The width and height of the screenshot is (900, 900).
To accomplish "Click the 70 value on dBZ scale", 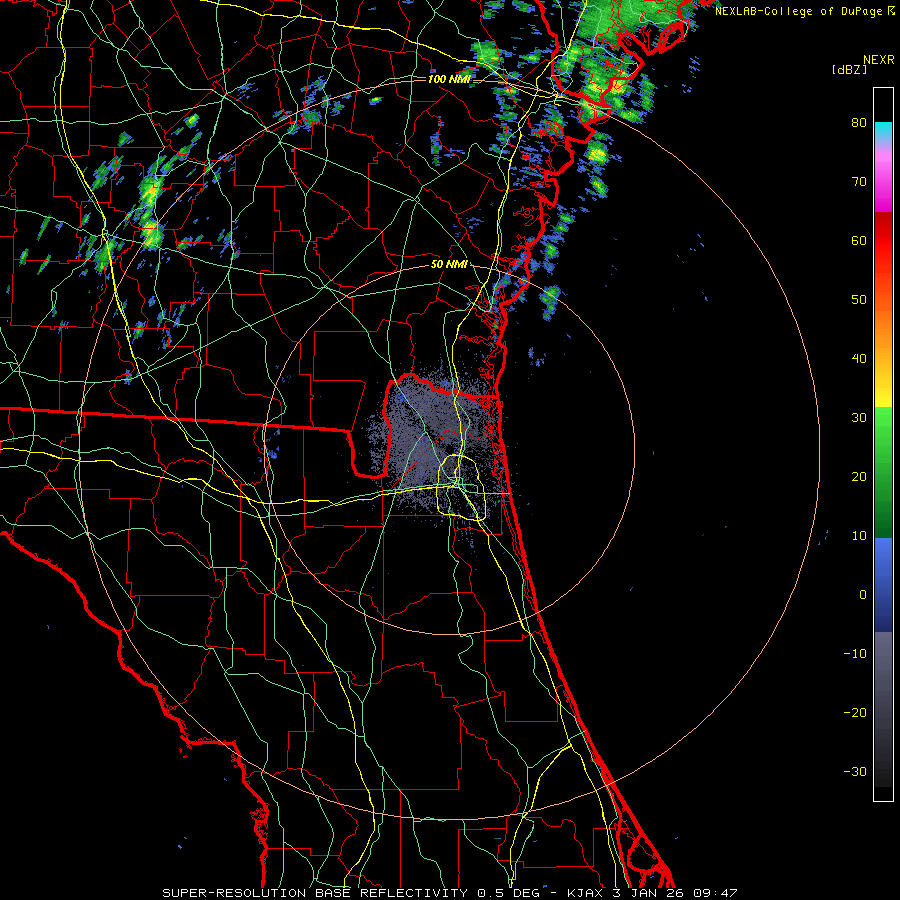I will tap(859, 182).
